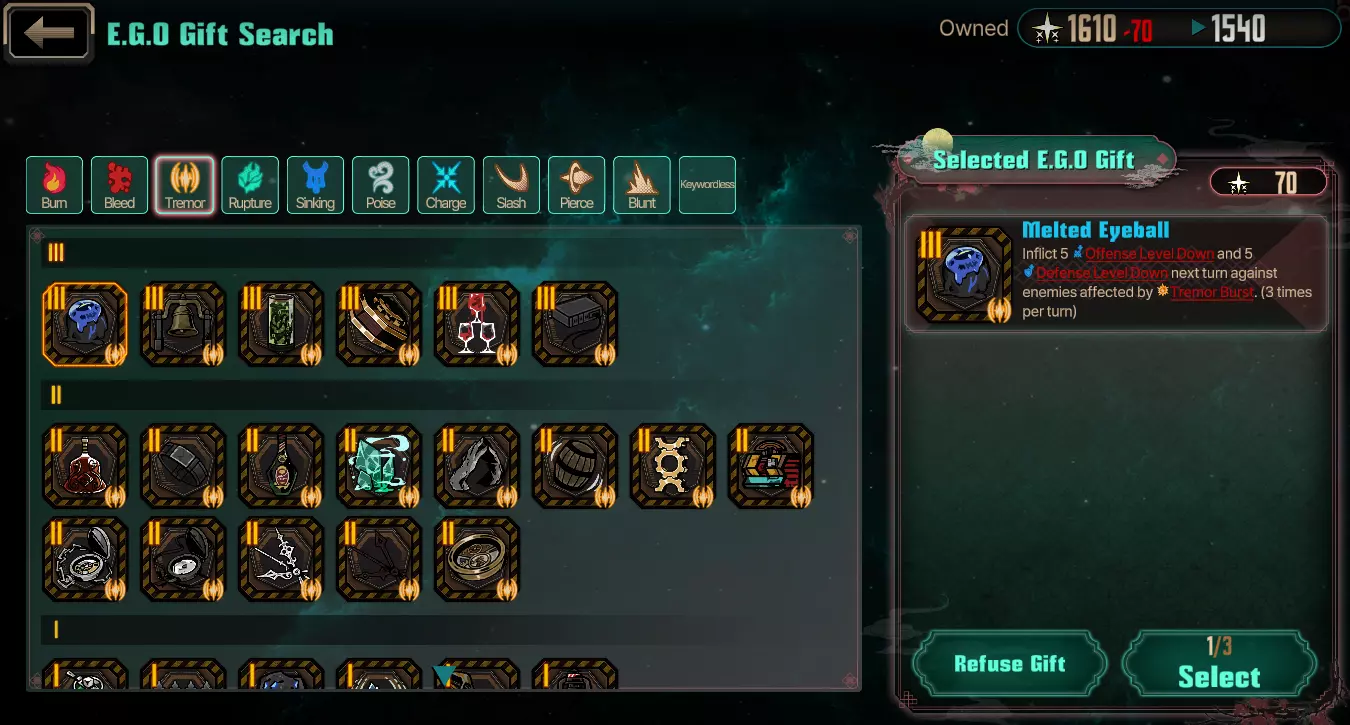The image size is (1350, 725).
Task: Switch to the Rupture filter tab
Action: (250, 185)
